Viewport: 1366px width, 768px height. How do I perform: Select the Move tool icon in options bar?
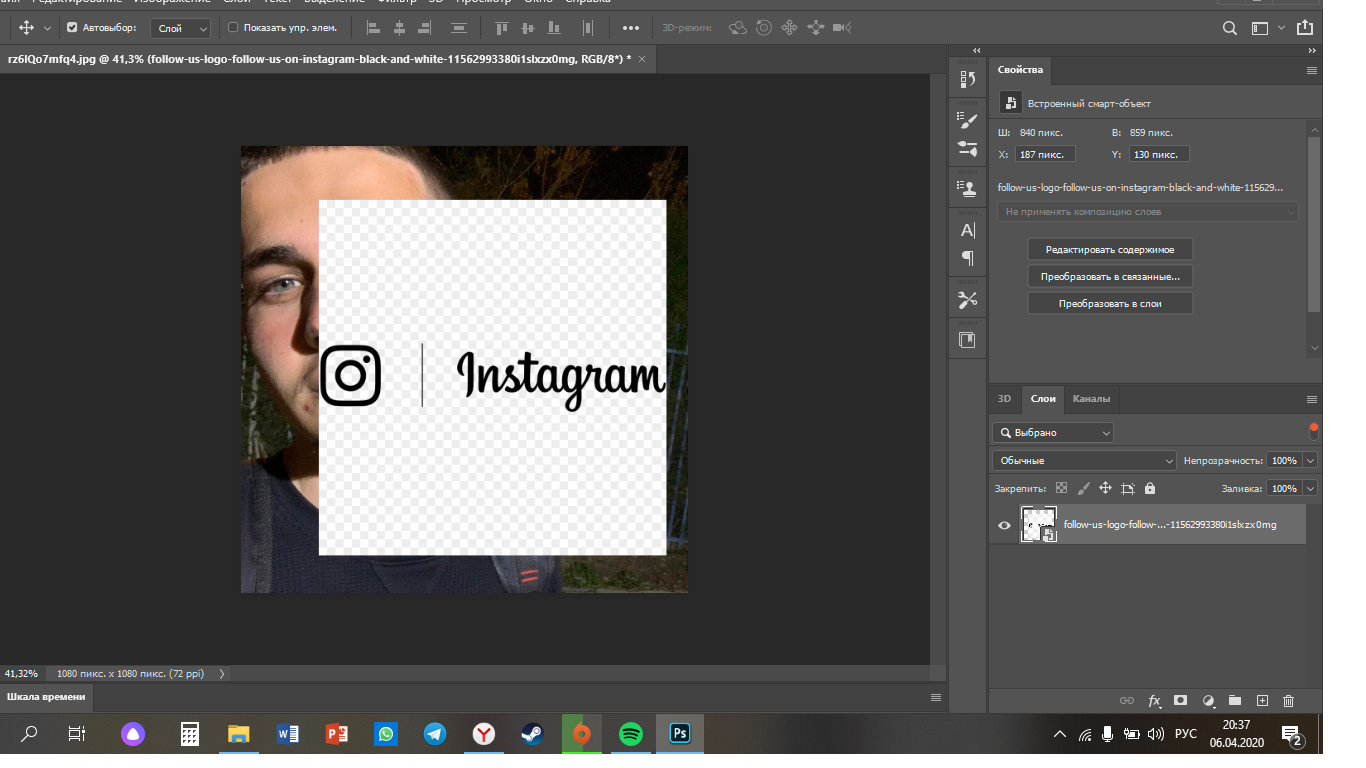[27, 28]
